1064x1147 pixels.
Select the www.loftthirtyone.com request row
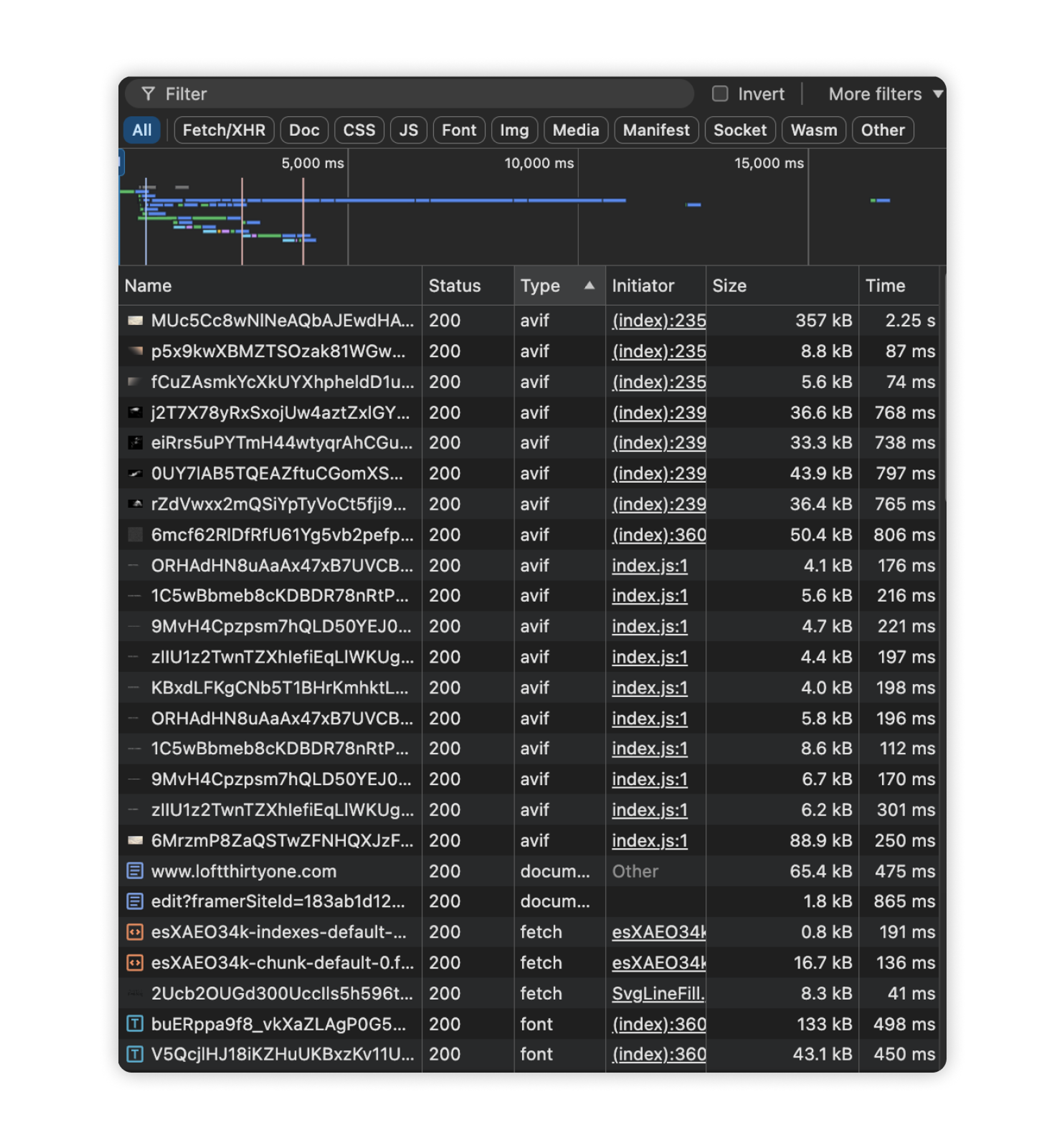pyautogui.click(x=529, y=871)
